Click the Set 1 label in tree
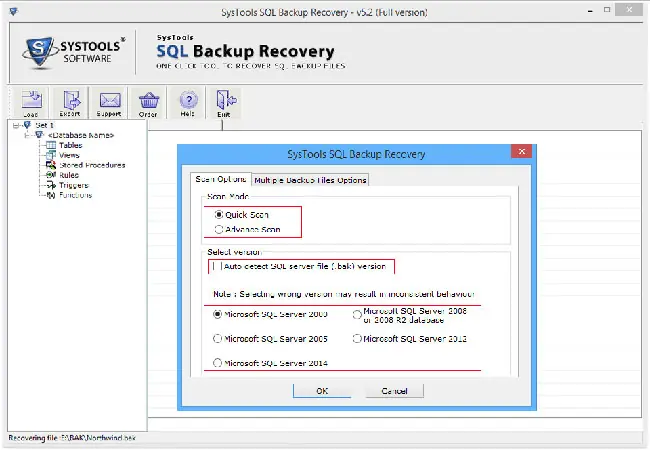Screen dimensions: 650x450 (44, 125)
